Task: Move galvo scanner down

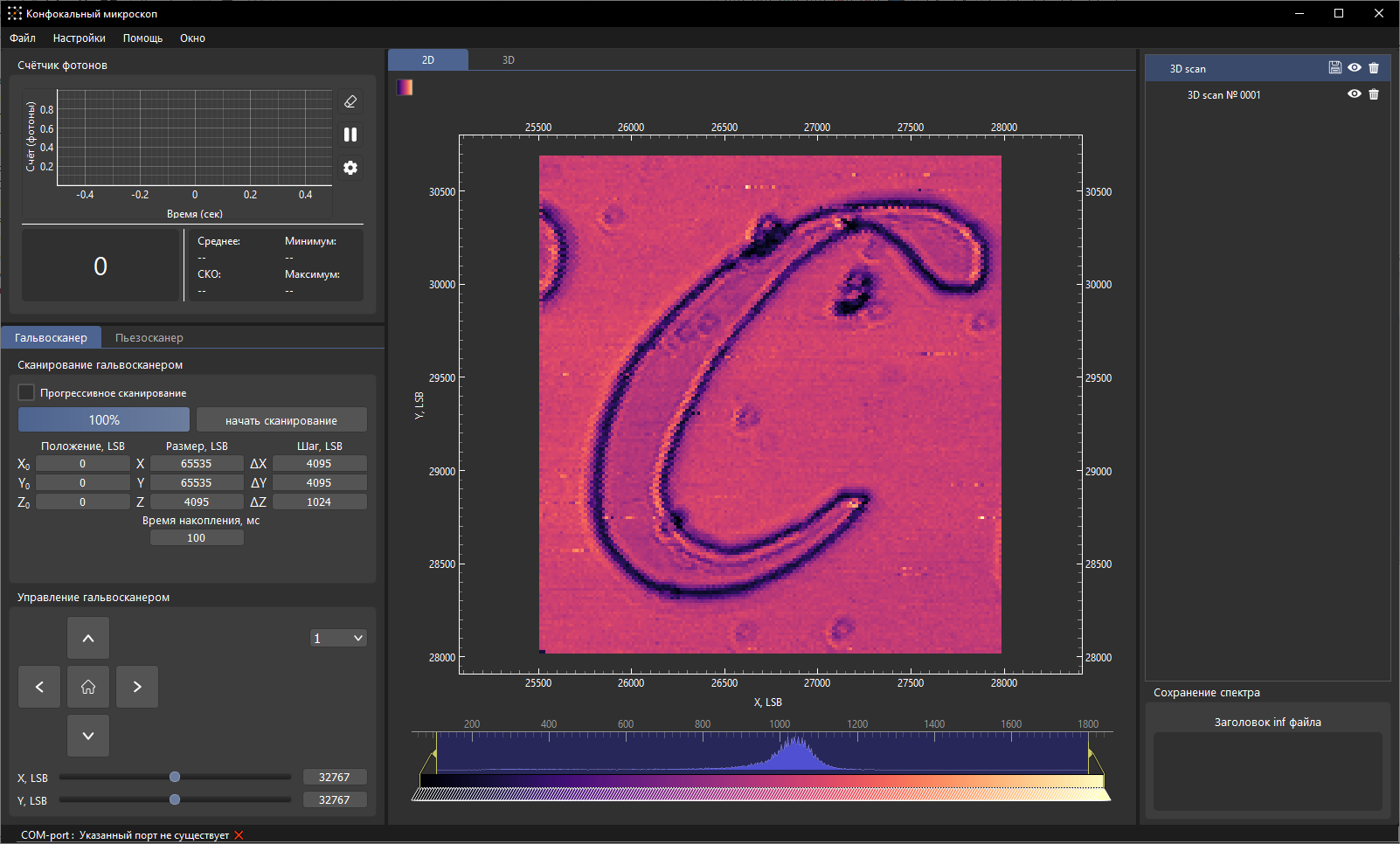Action: tap(88, 736)
